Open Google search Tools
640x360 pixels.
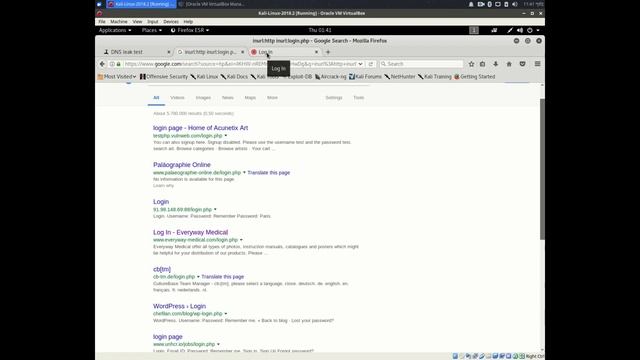(x=359, y=98)
